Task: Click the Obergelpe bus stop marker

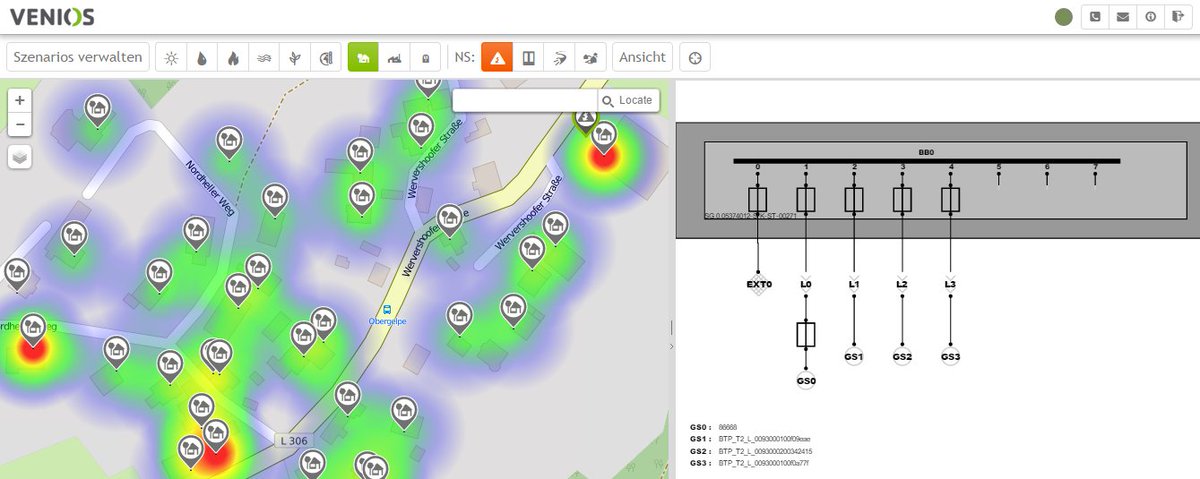Action: pos(386,310)
